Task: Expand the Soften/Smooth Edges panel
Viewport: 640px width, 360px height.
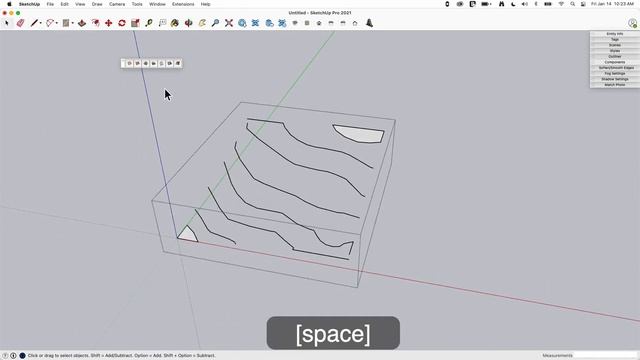Action: [615, 68]
